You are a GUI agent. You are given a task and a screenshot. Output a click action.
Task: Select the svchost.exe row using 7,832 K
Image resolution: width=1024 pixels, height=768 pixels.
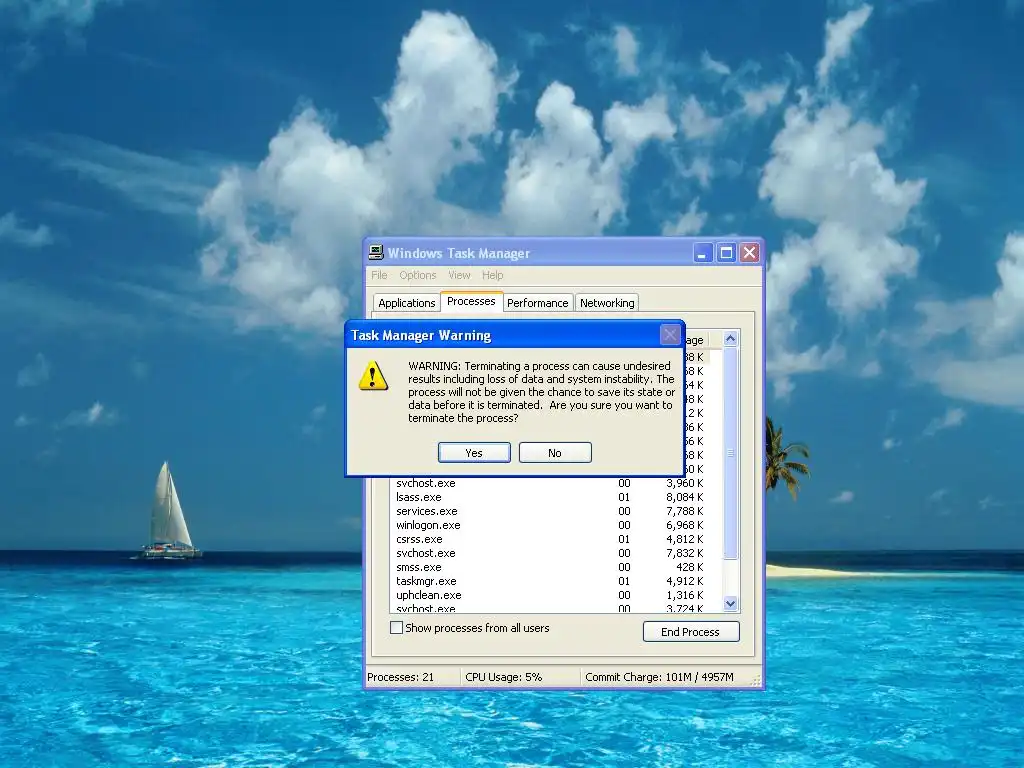coord(550,553)
